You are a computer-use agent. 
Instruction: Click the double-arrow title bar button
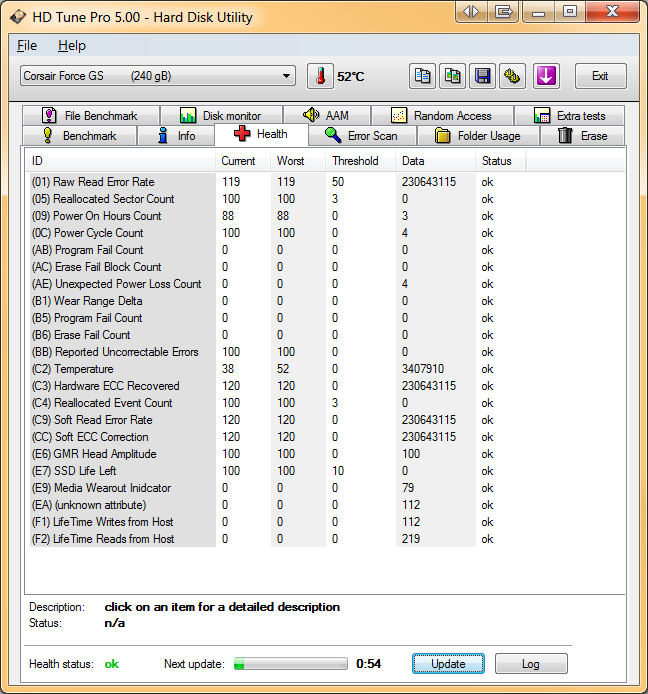[471, 12]
